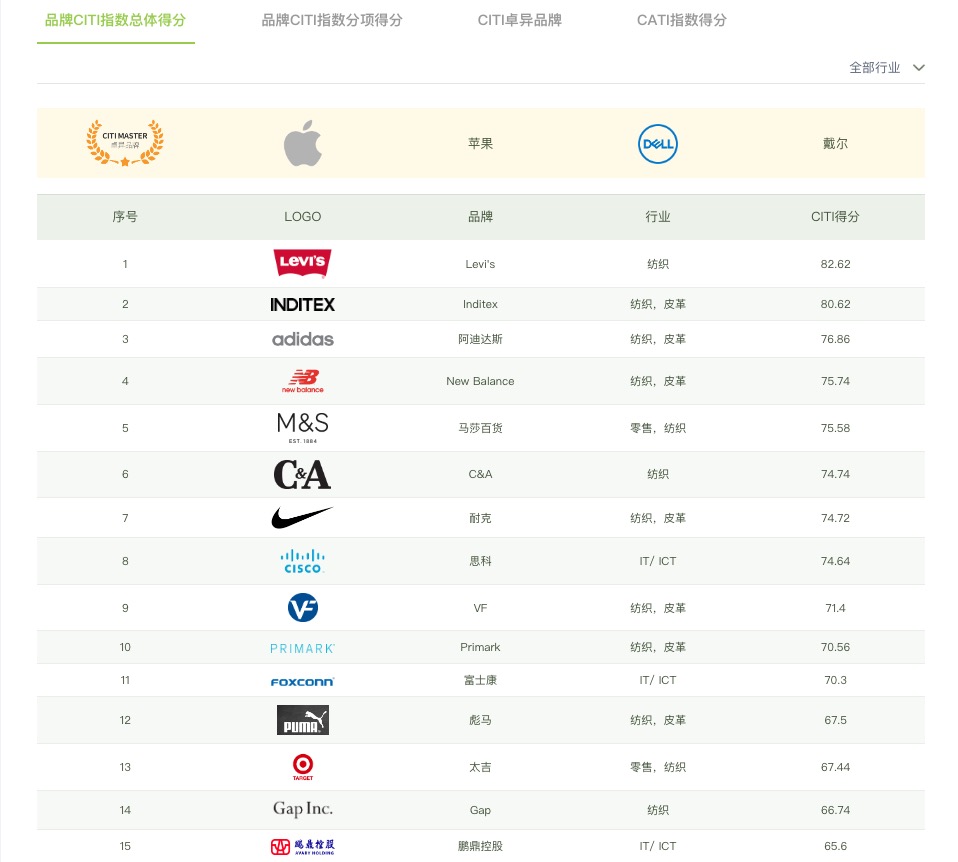Select the 彪马 brand cell
This screenshot has height=862, width=958.
480,720
